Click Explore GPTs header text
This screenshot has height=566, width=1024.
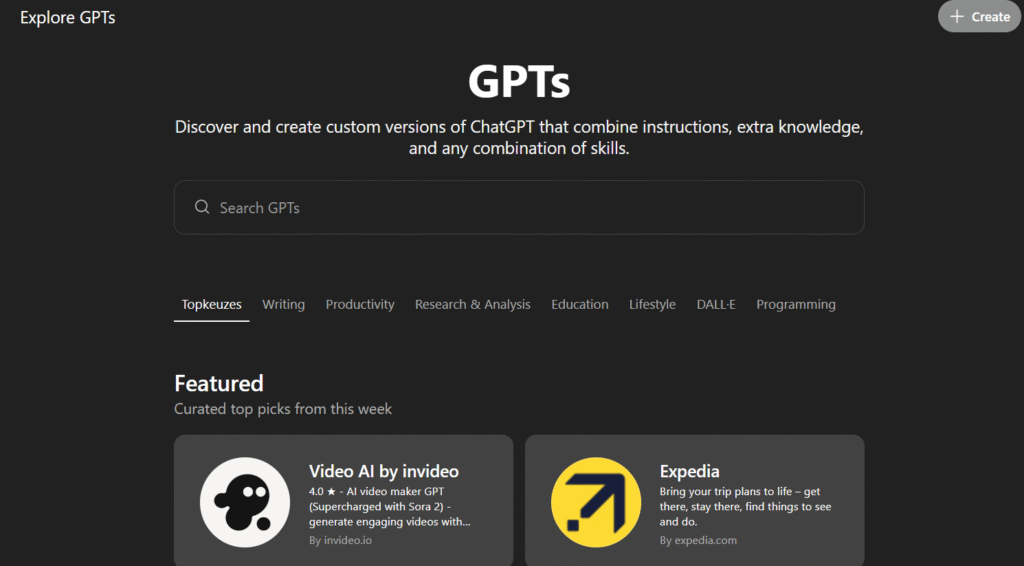pos(68,18)
